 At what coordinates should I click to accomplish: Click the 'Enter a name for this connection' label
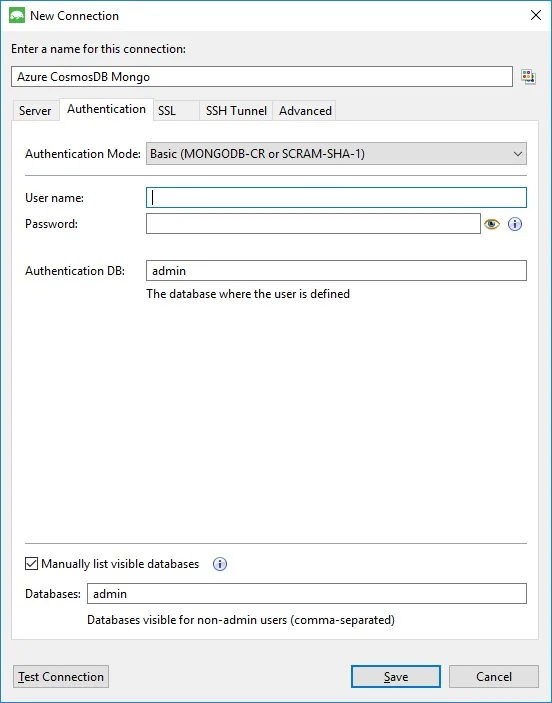click(98, 49)
